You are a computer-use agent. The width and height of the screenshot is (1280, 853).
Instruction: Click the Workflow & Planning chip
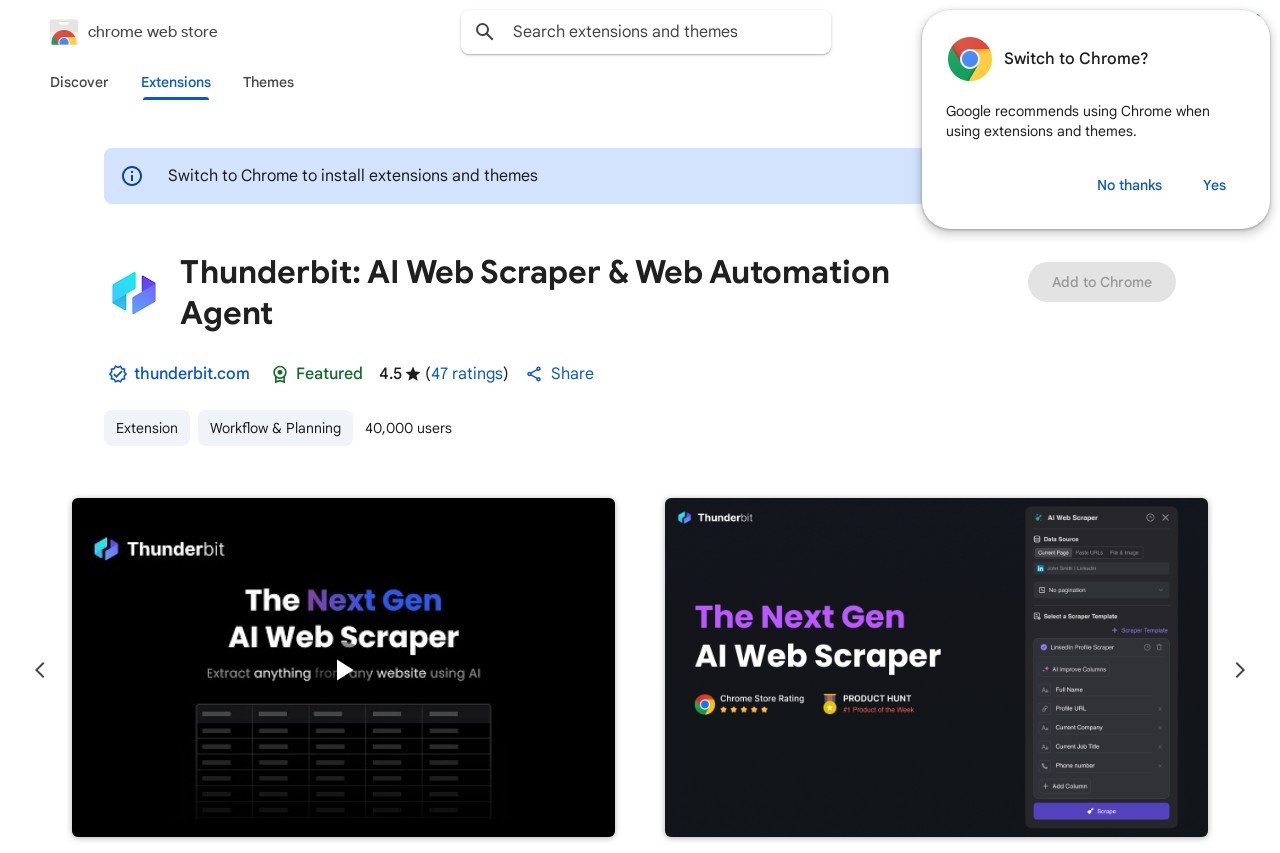pos(275,428)
